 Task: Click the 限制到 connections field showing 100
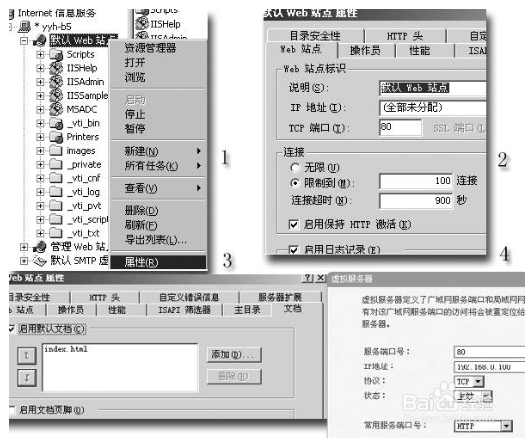point(416,181)
